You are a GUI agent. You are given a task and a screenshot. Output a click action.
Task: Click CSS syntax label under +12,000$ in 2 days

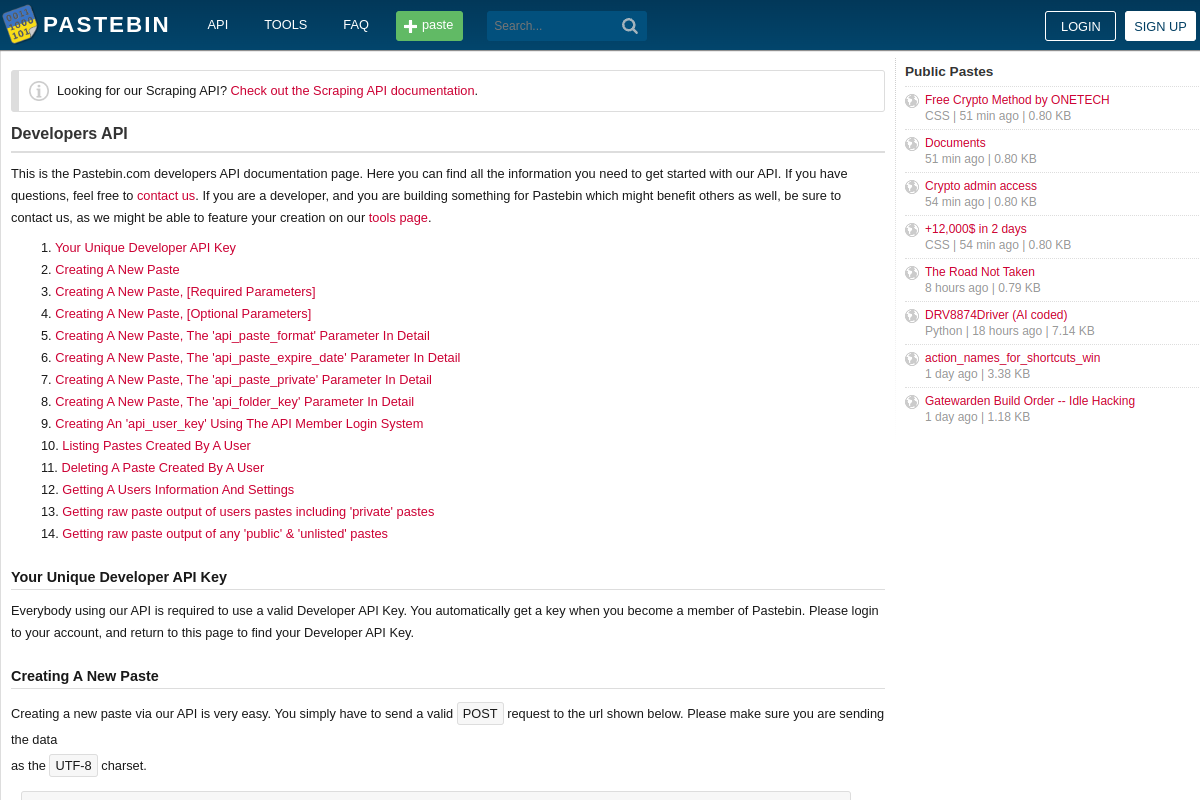[x=937, y=245]
